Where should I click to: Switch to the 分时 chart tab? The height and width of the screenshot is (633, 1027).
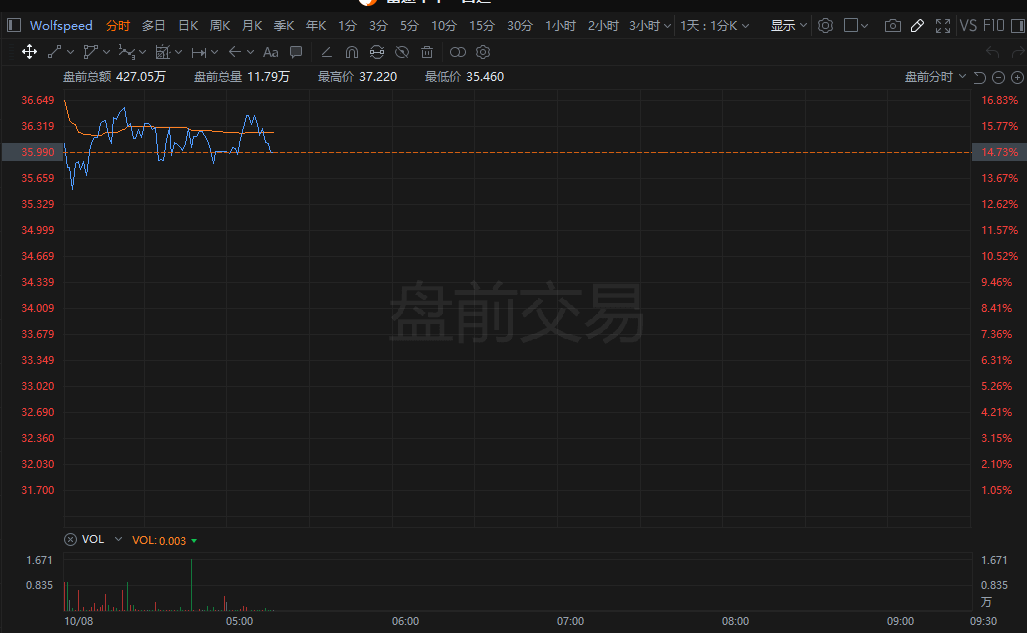[118, 26]
